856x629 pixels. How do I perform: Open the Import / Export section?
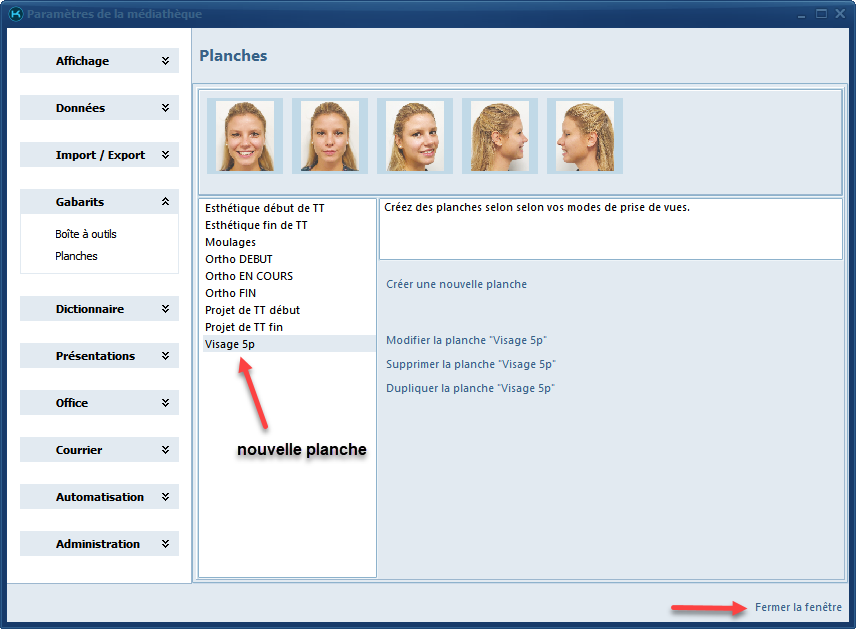click(x=99, y=155)
